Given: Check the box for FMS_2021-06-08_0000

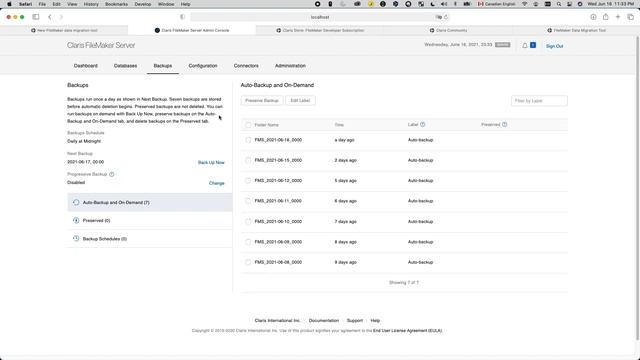Looking at the screenshot, I should click(248, 262).
